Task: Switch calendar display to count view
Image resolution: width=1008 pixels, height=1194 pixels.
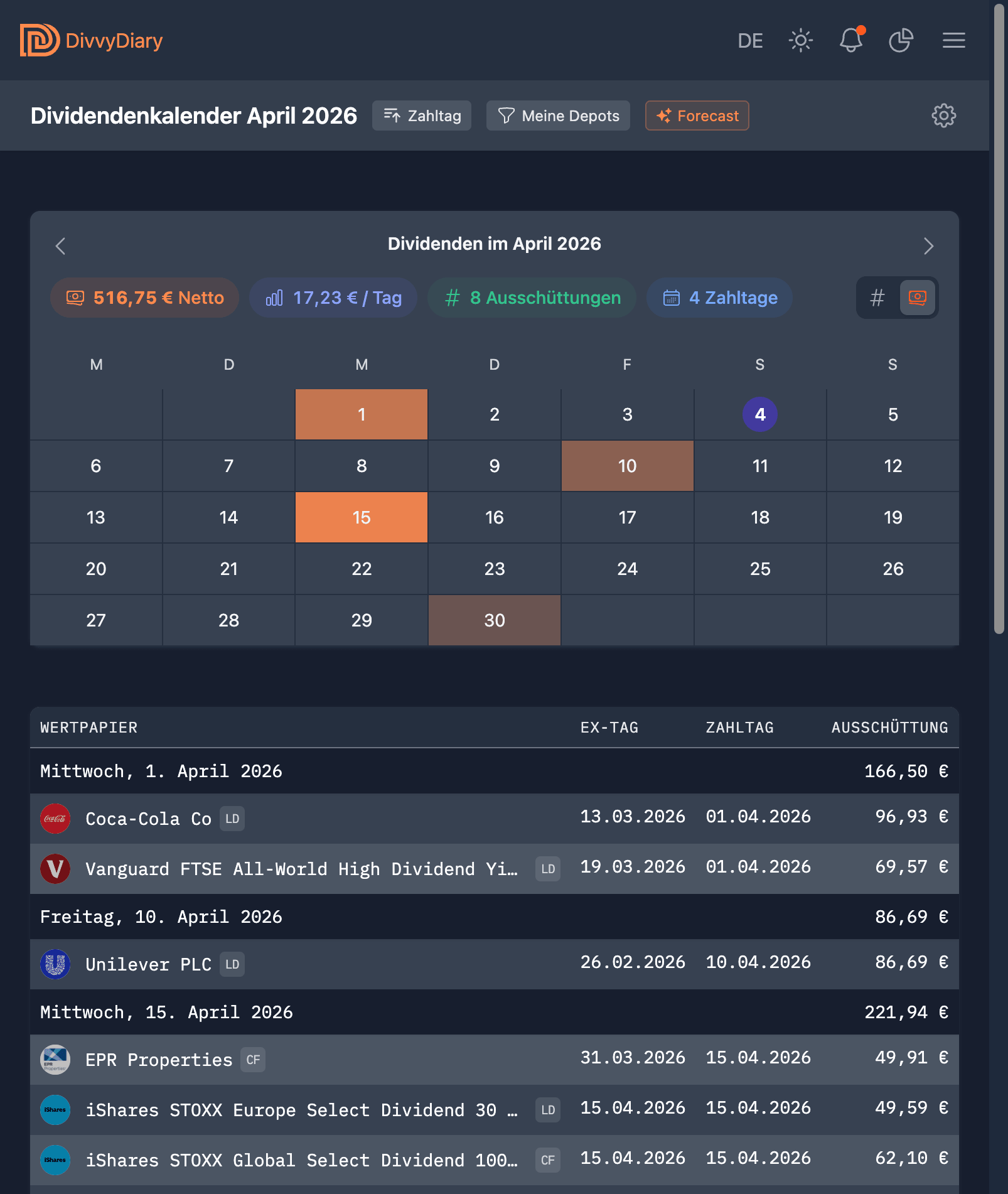Action: coord(878,298)
